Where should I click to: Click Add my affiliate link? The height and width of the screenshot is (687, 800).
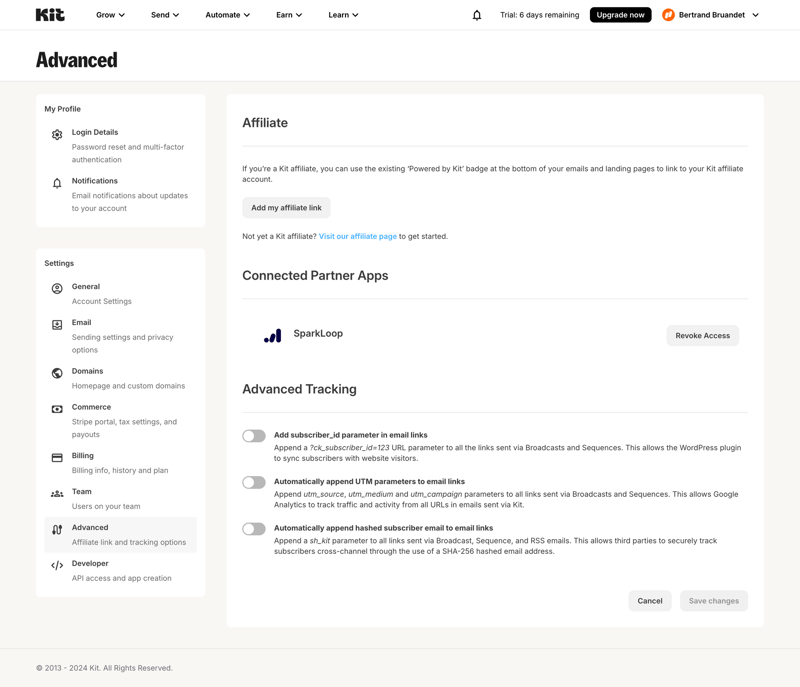[286, 207]
